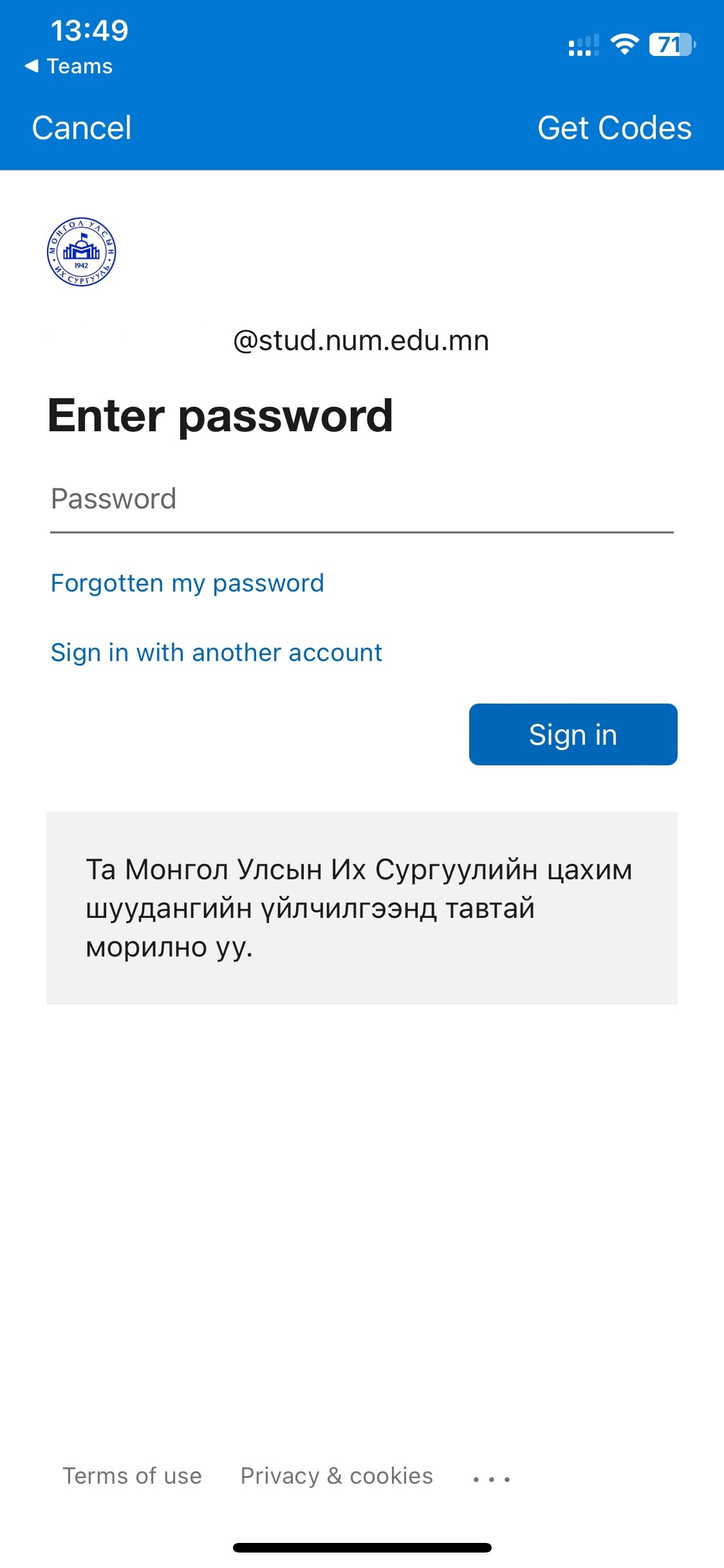Tap the Cancel button
Screen dimensions: 724x1568
coord(82,127)
